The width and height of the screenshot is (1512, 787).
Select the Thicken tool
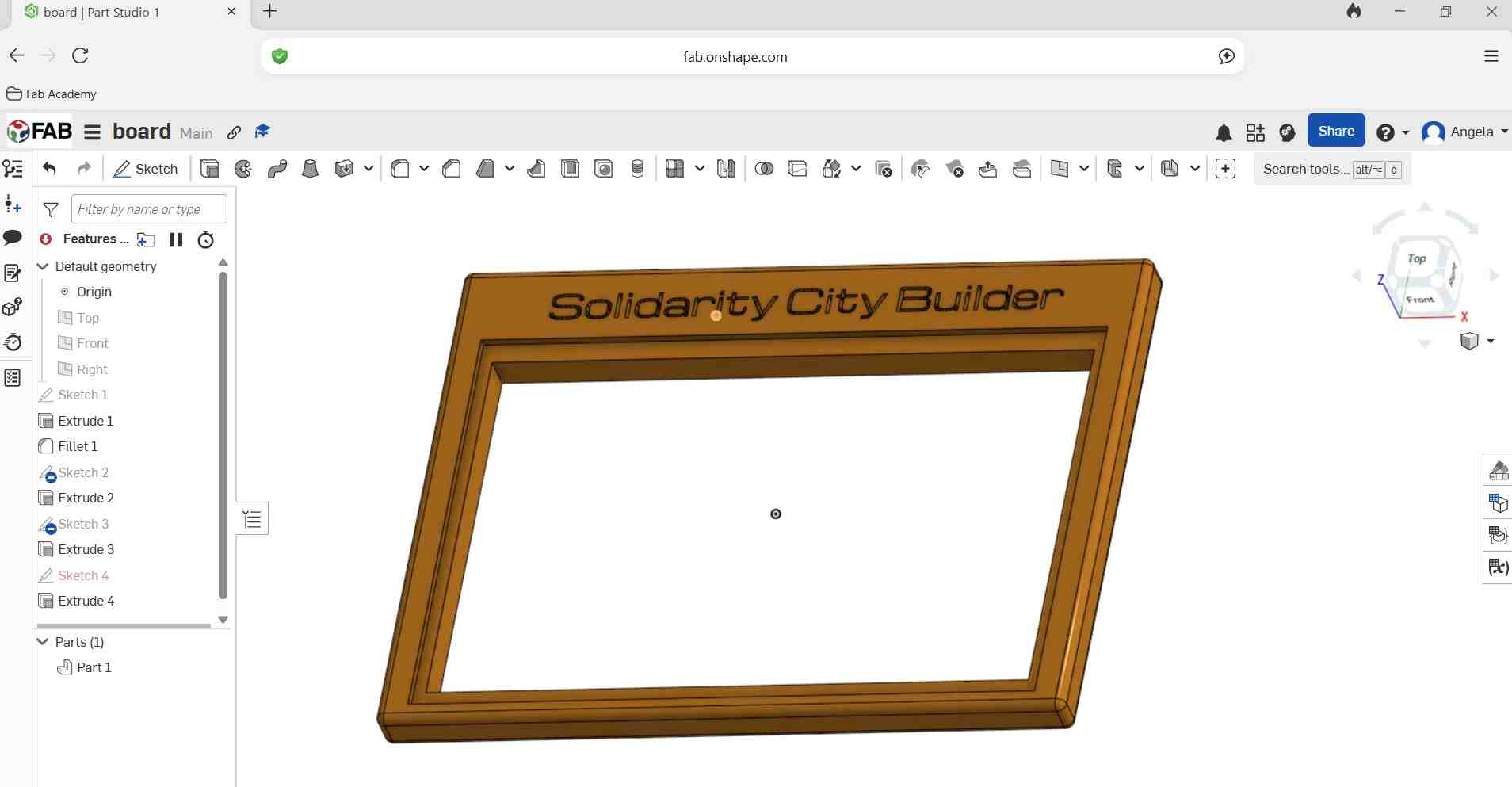(x=344, y=169)
